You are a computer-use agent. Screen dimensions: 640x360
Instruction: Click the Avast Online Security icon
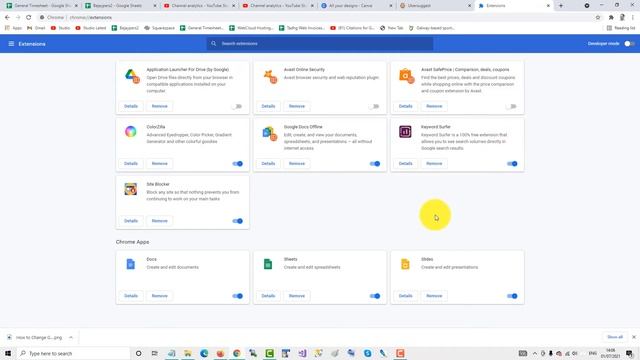(270, 76)
